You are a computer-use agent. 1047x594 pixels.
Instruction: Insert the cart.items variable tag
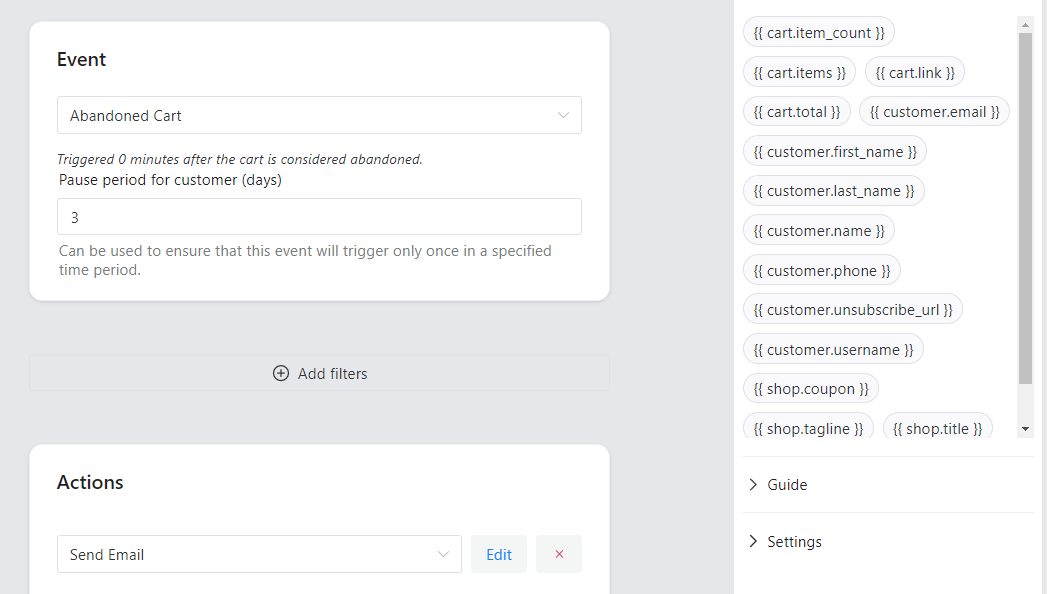(799, 72)
